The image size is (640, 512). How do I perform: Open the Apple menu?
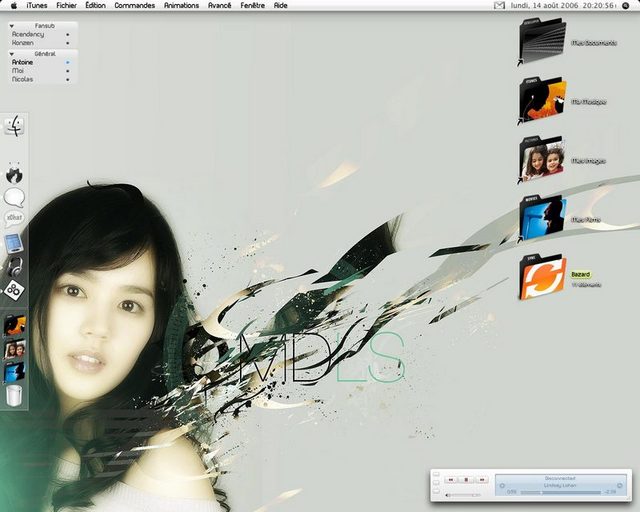point(14,5)
